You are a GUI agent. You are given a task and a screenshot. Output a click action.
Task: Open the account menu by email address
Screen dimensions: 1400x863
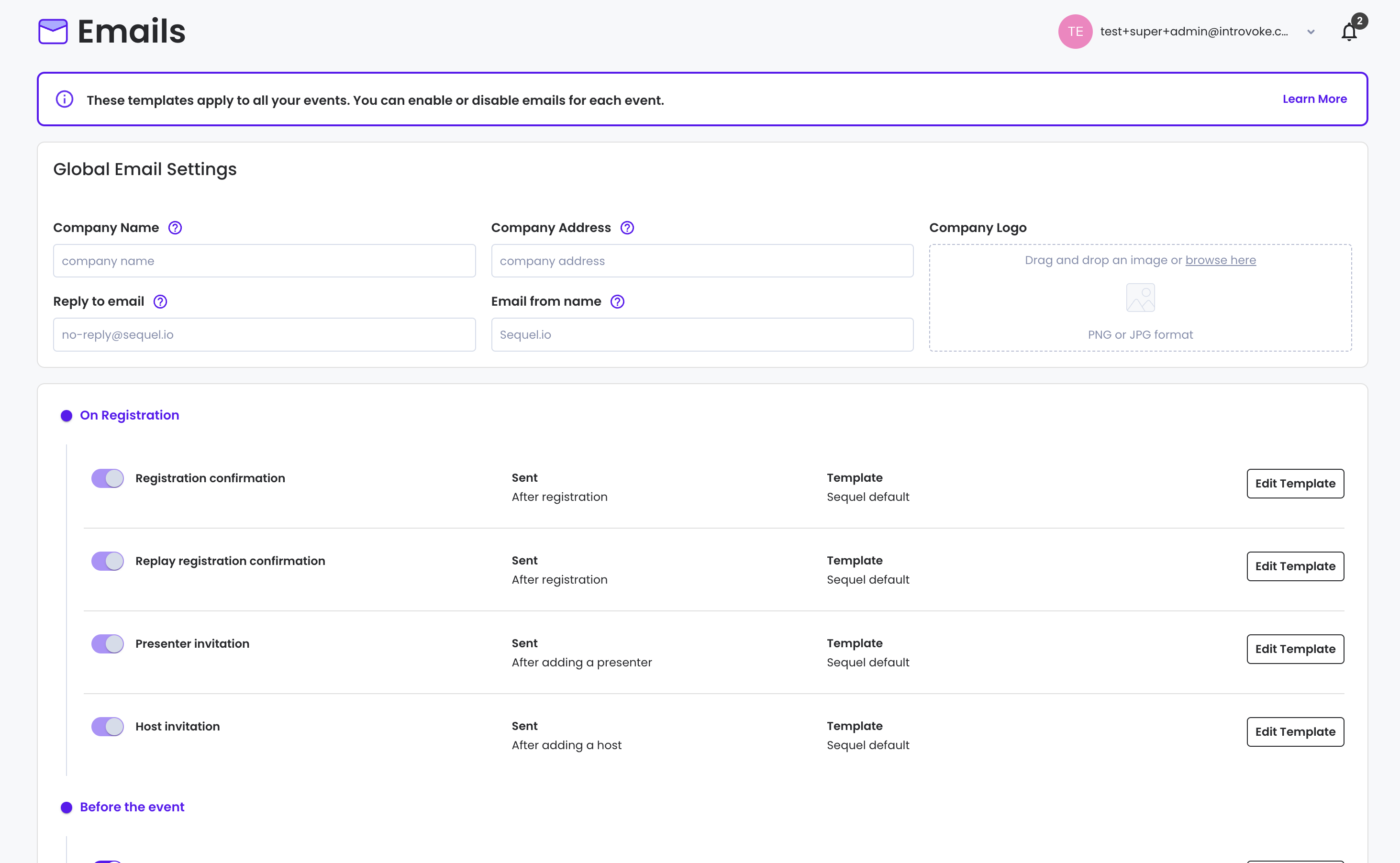click(1194, 32)
